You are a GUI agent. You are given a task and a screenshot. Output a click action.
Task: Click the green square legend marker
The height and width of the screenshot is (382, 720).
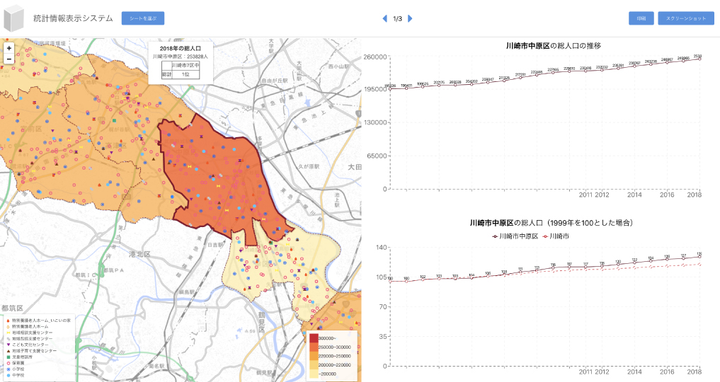pos(9,357)
